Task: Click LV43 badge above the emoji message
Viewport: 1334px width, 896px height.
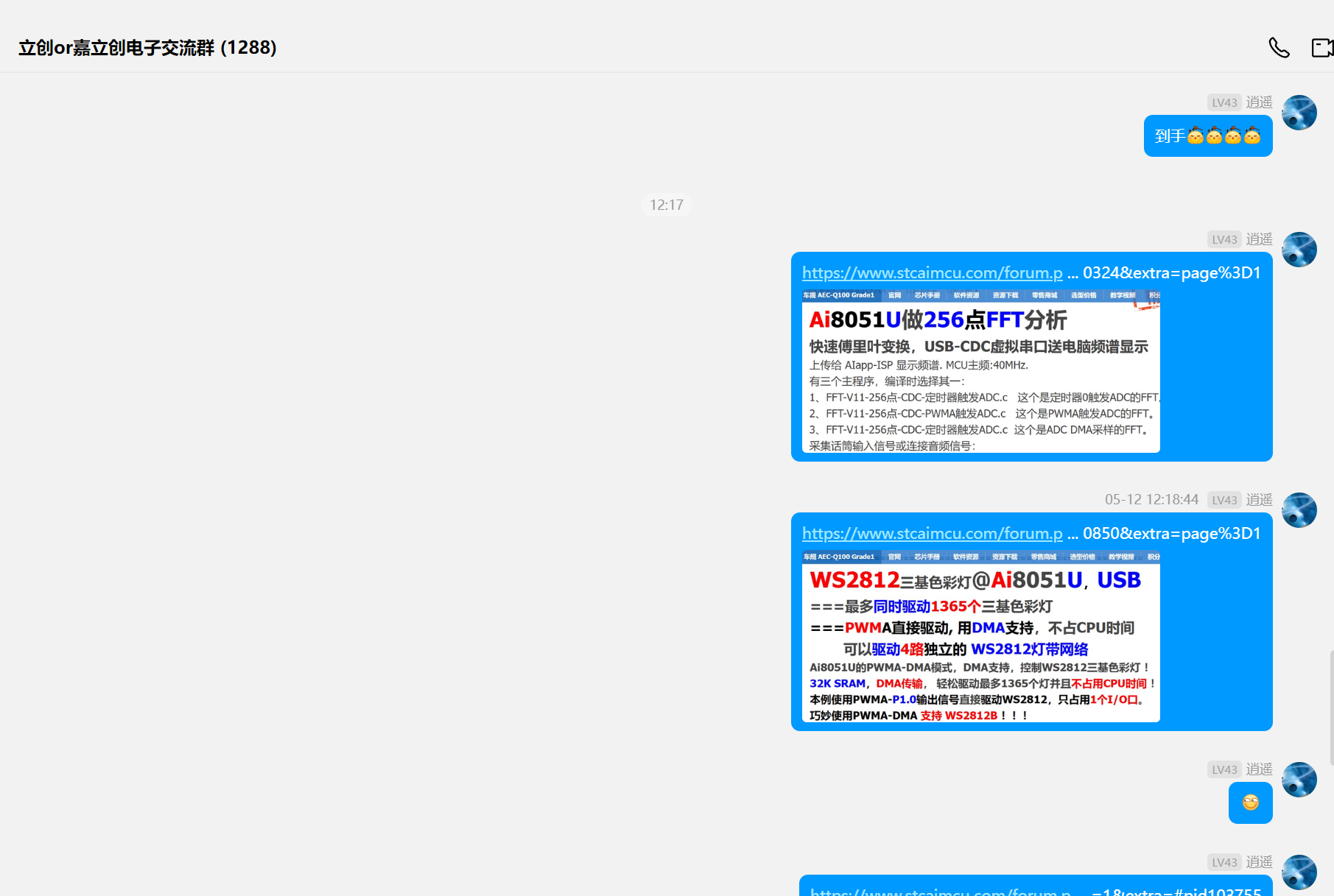Action: coord(1224,769)
